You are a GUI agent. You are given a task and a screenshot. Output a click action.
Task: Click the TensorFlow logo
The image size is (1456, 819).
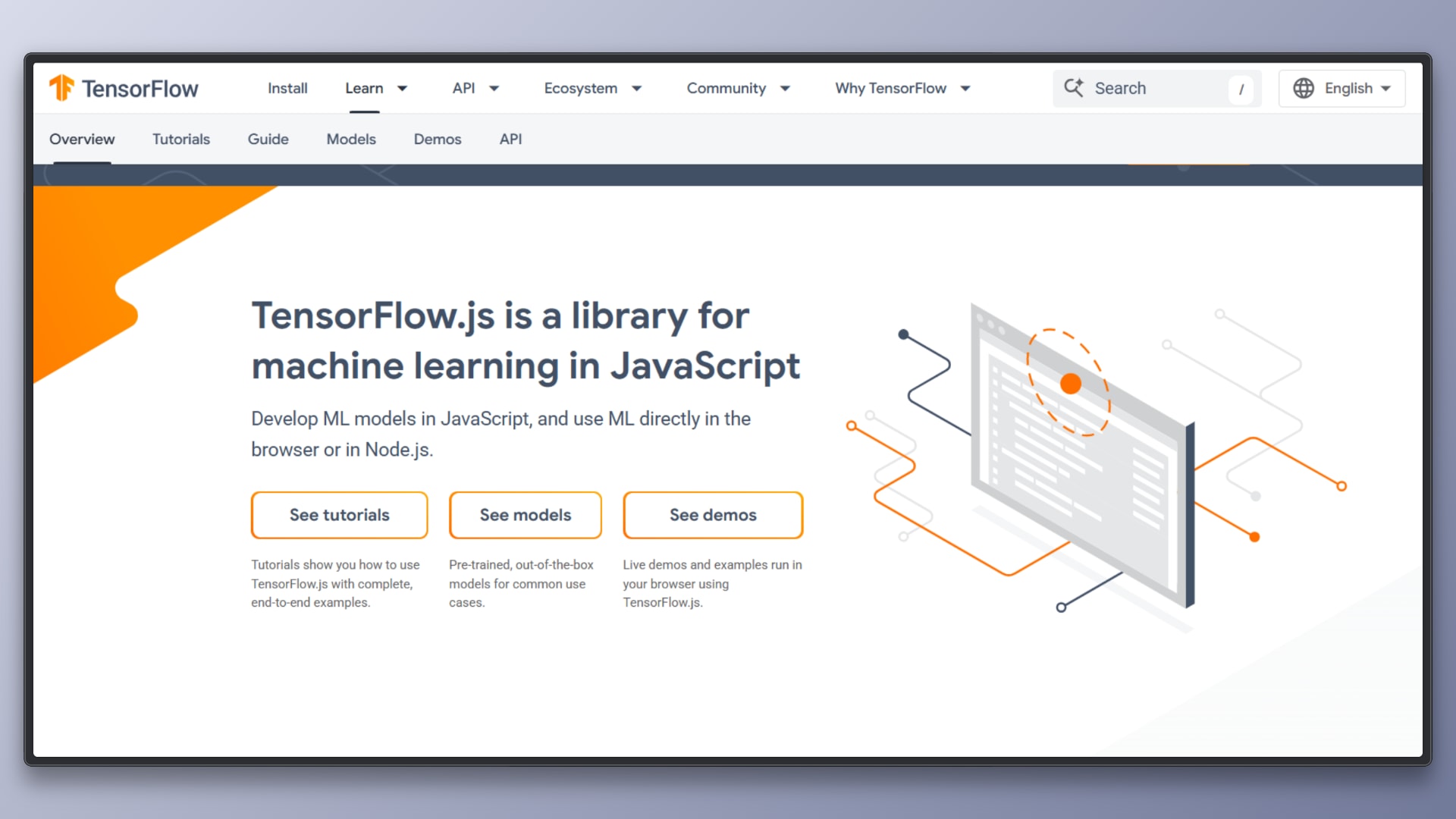click(124, 88)
